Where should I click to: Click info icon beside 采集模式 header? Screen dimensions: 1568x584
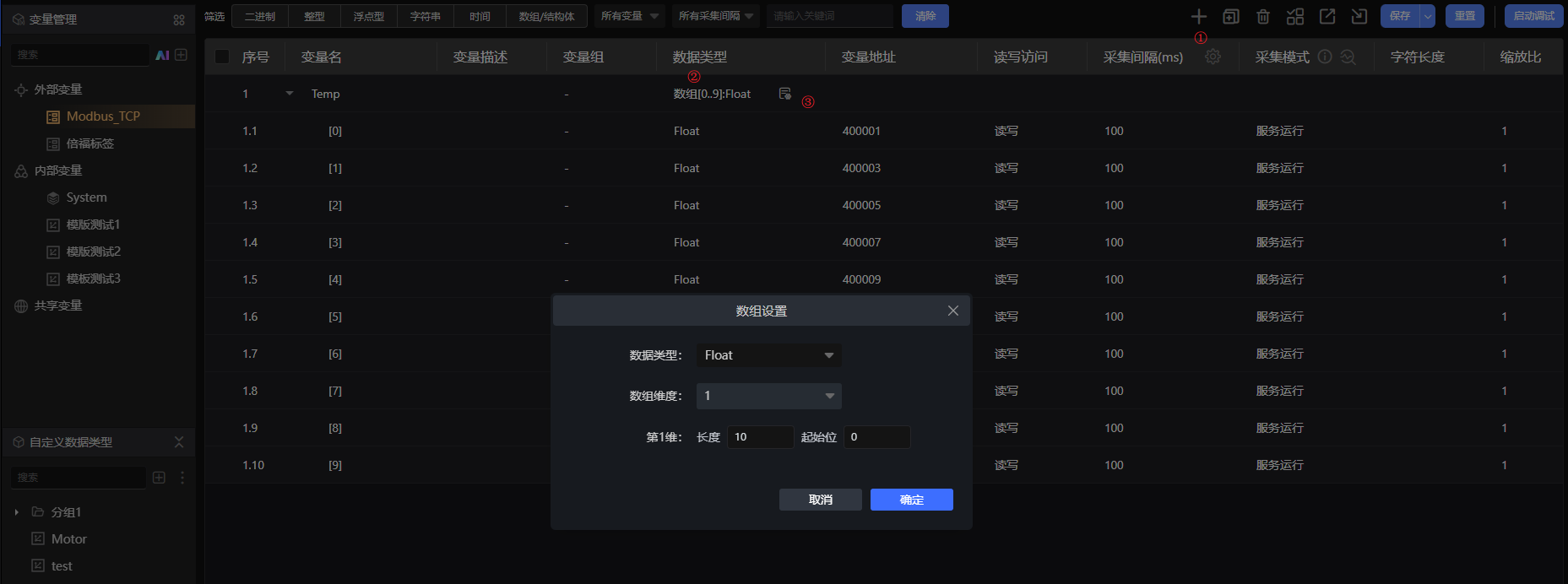coord(1325,57)
